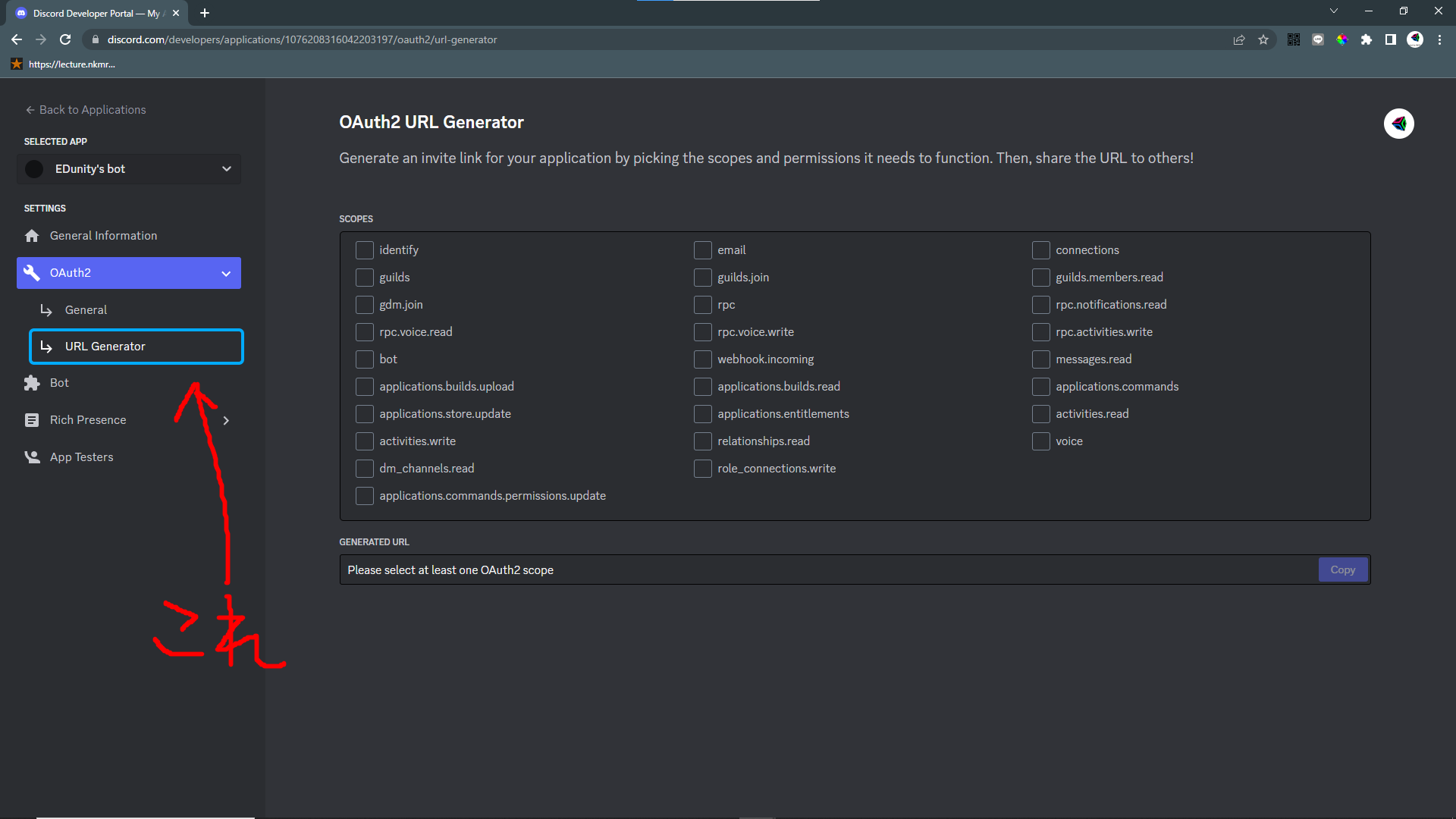Image resolution: width=1456 pixels, height=819 pixels.
Task: Click the user avatar at top right of page
Action: click(1398, 124)
